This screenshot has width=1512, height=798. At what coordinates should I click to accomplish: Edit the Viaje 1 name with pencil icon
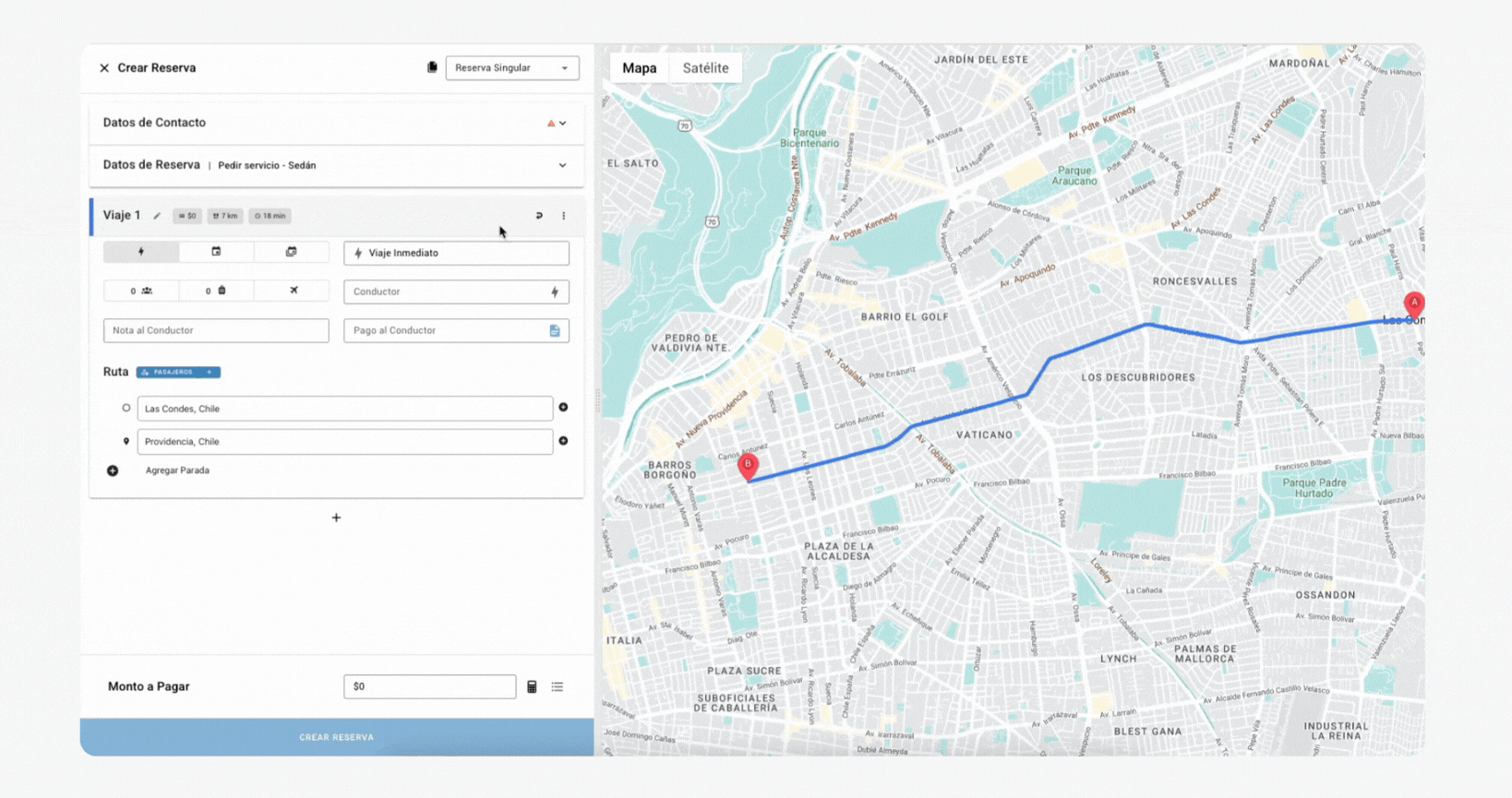(x=157, y=216)
